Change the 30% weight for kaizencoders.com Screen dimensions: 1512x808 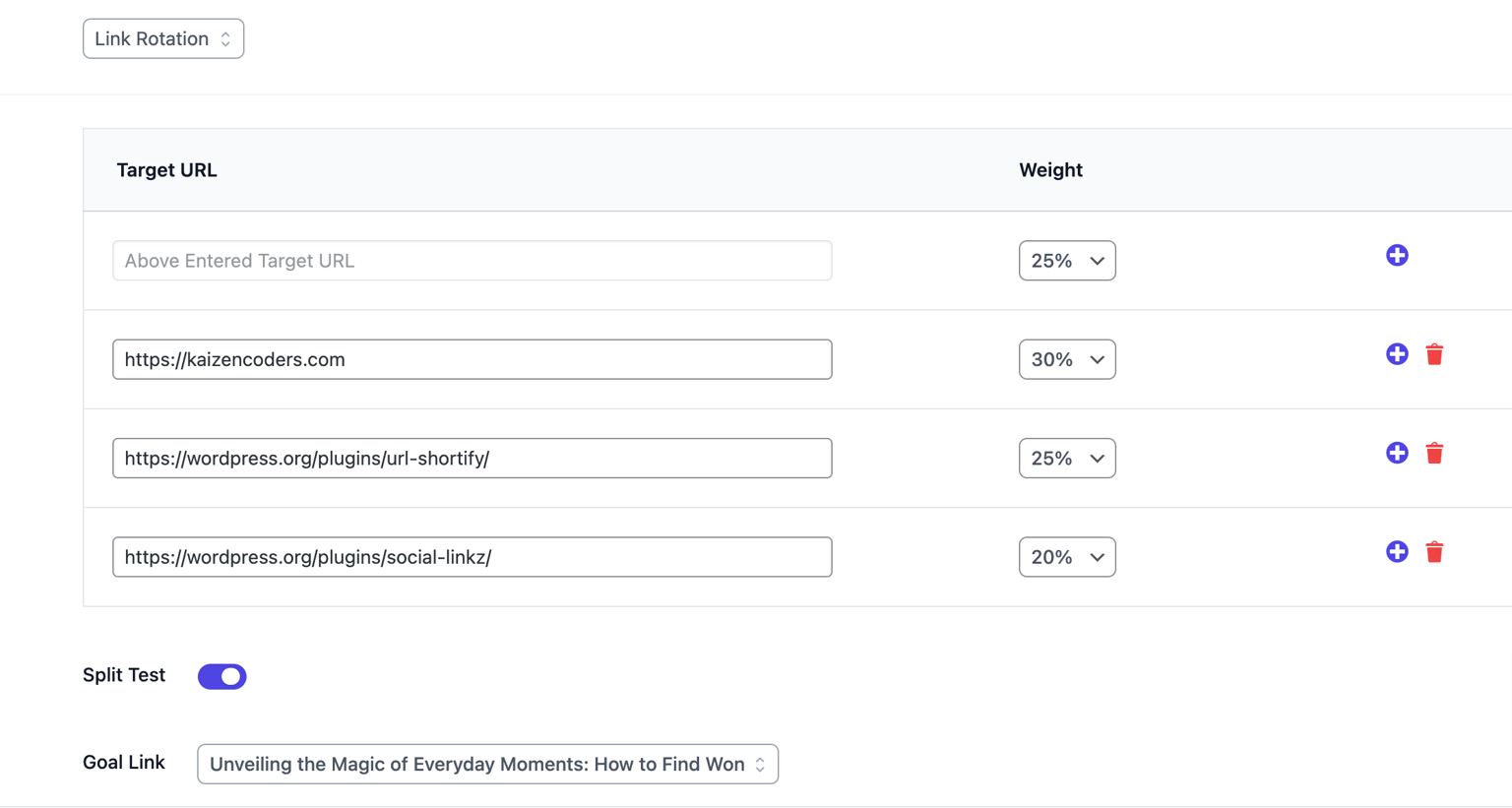1067,359
